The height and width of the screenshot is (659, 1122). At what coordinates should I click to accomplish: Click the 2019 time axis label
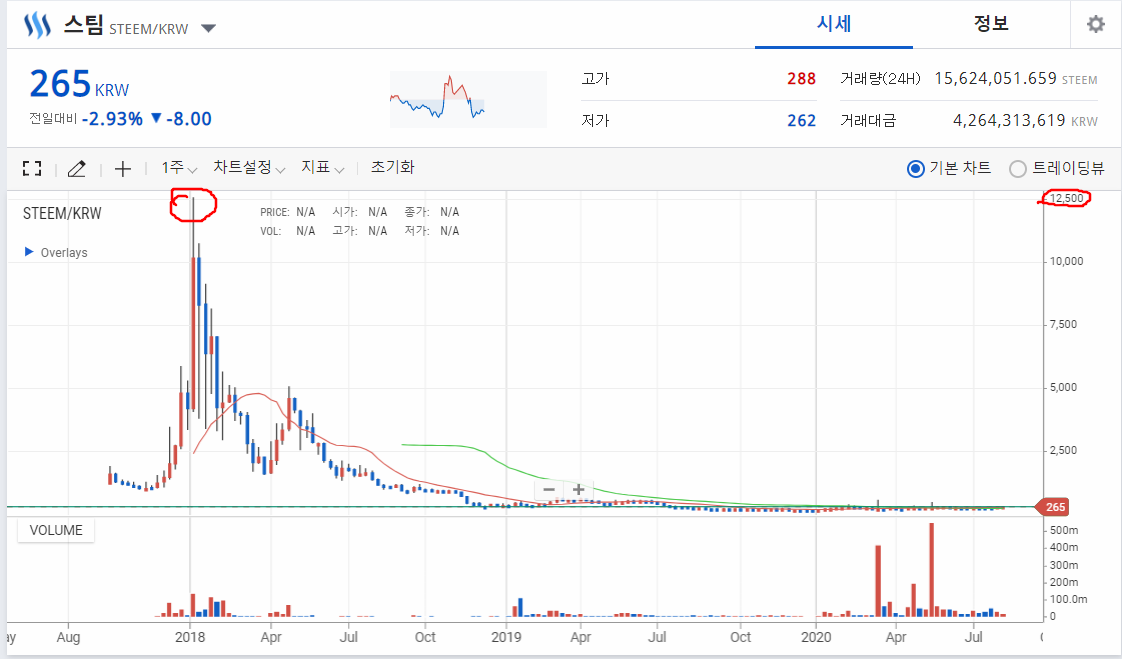[507, 637]
